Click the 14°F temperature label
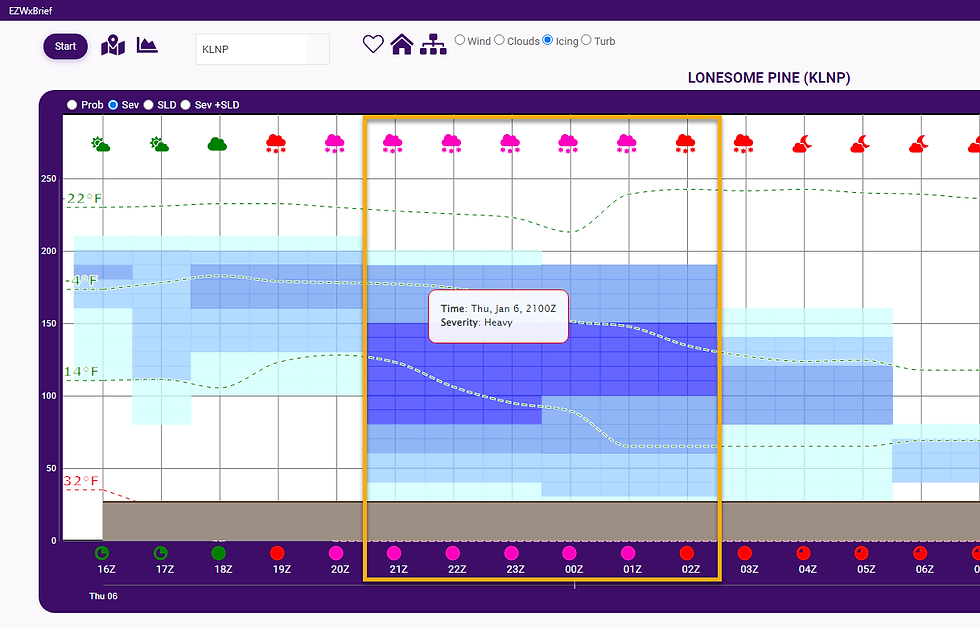 click(81, 372)
